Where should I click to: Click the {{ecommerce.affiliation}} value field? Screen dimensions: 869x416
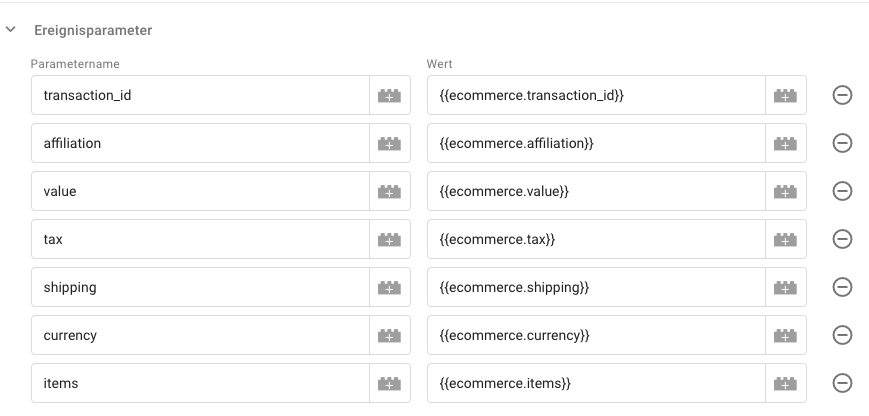[596, 143]
